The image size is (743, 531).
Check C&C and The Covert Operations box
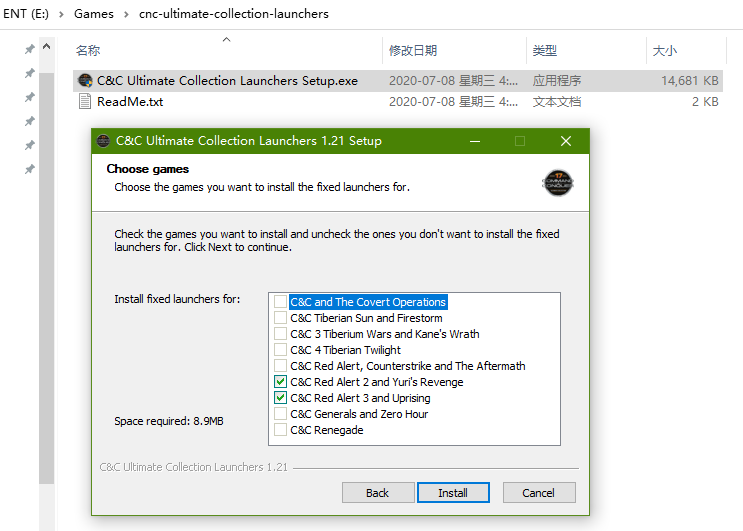pos(280,302)
